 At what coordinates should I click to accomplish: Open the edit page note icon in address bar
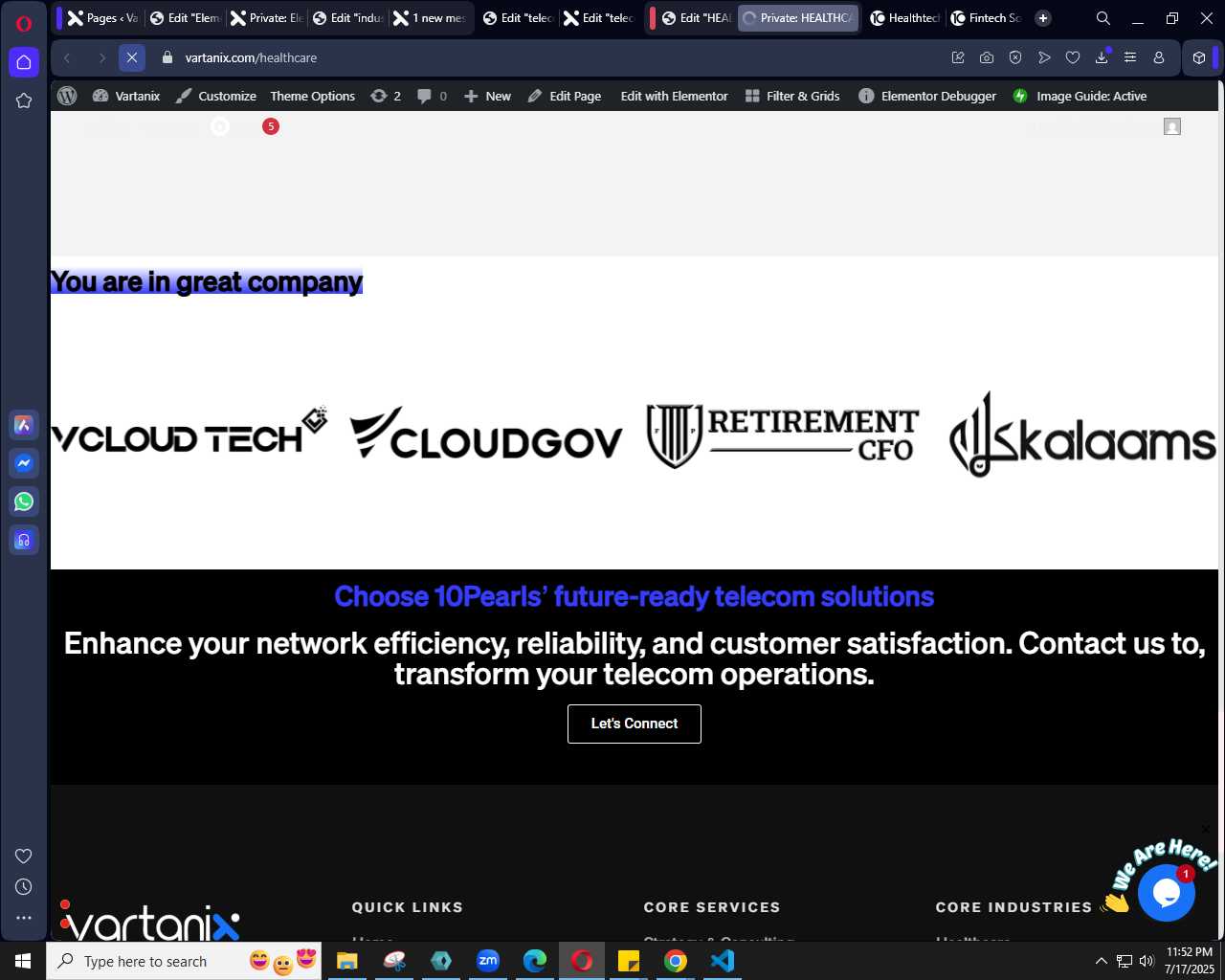pos(958,57)
